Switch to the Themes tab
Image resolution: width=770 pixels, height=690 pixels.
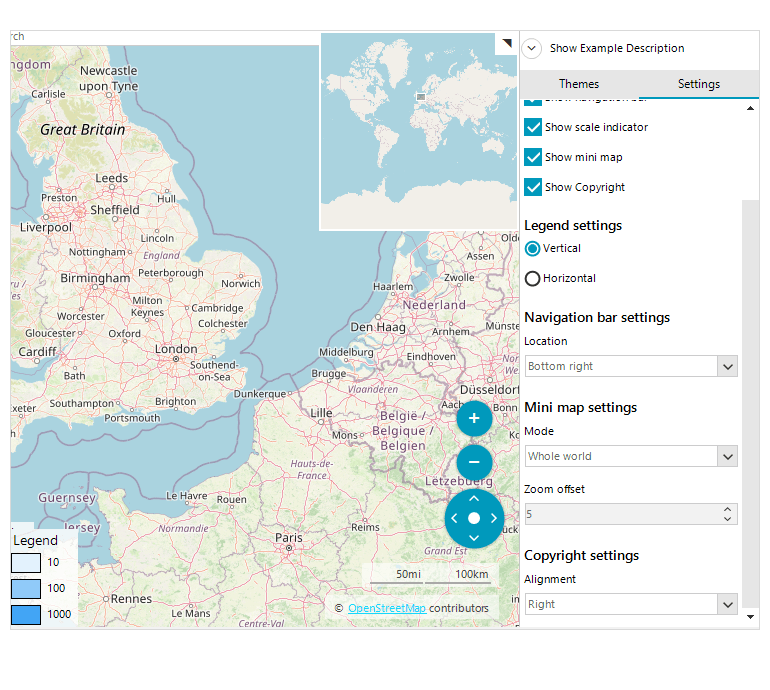(x=579, y=84)
